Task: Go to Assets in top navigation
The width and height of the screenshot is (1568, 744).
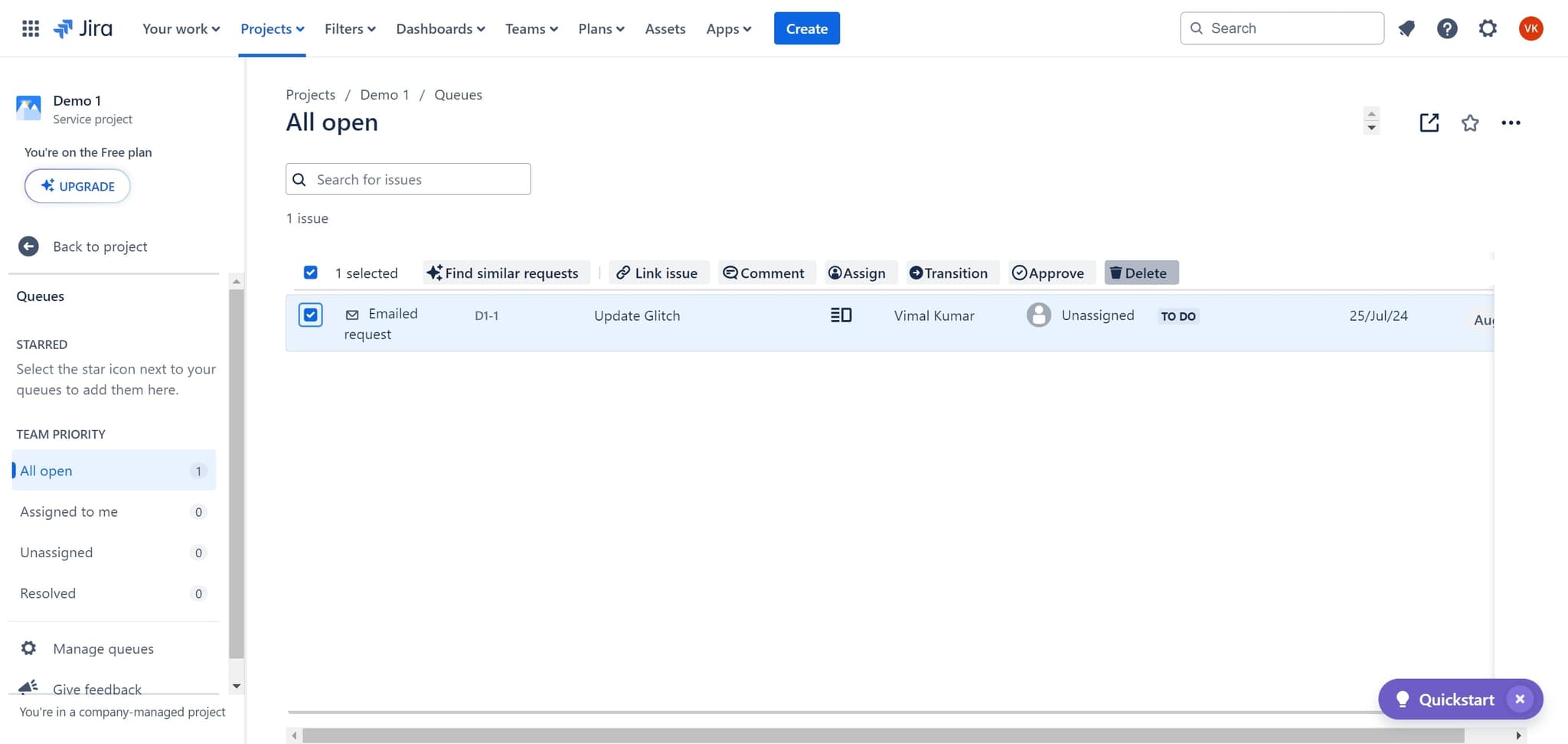Action: (665, 29)
